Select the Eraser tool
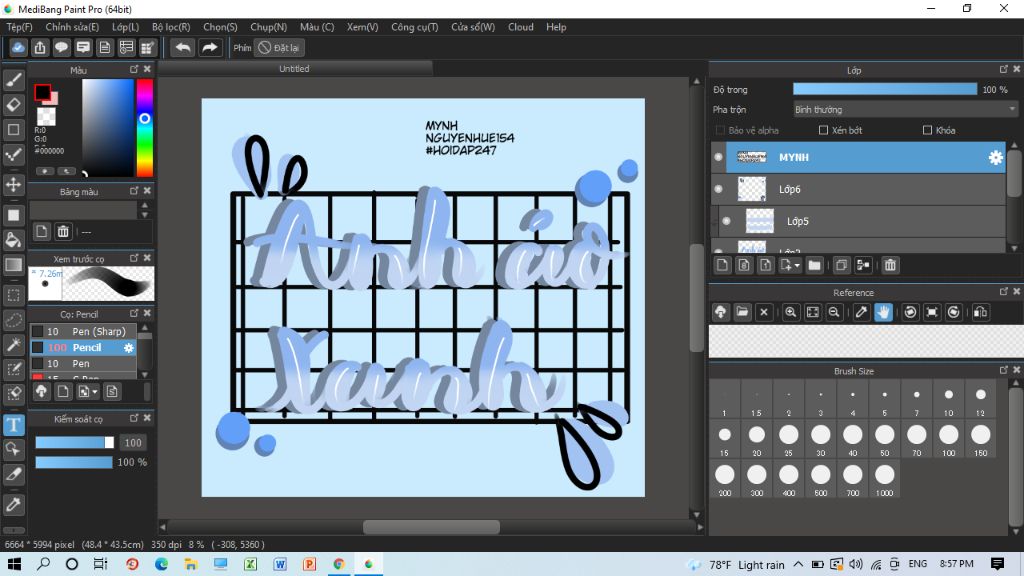 click(14, 104)
